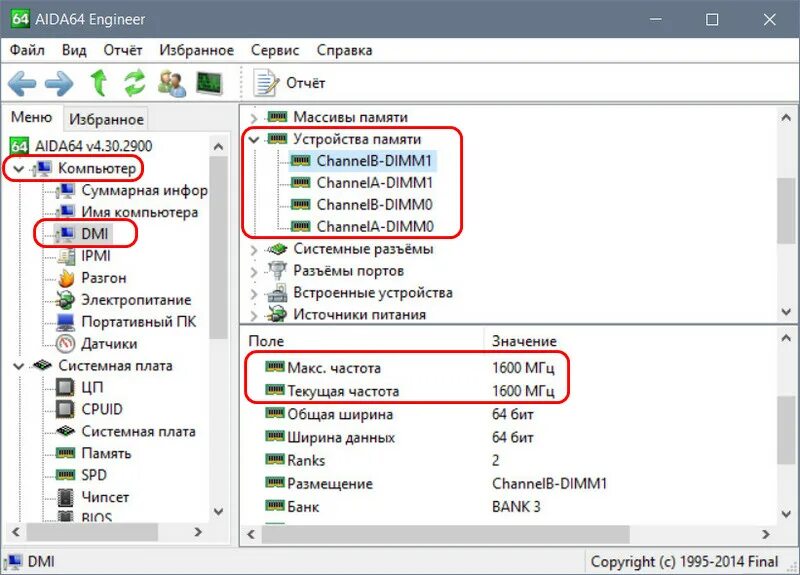The image size is (800, 575).
Task: Open the Справка menu
Action: coord(344,50)
